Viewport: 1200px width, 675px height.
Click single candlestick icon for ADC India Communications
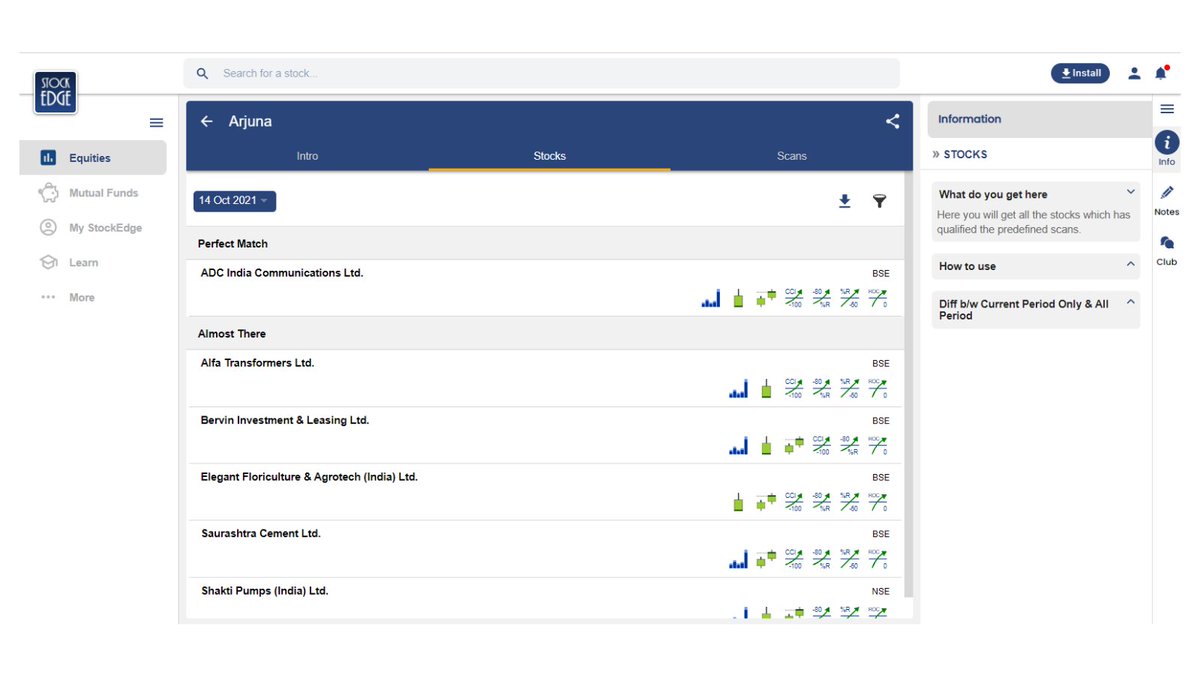(738, 298)
